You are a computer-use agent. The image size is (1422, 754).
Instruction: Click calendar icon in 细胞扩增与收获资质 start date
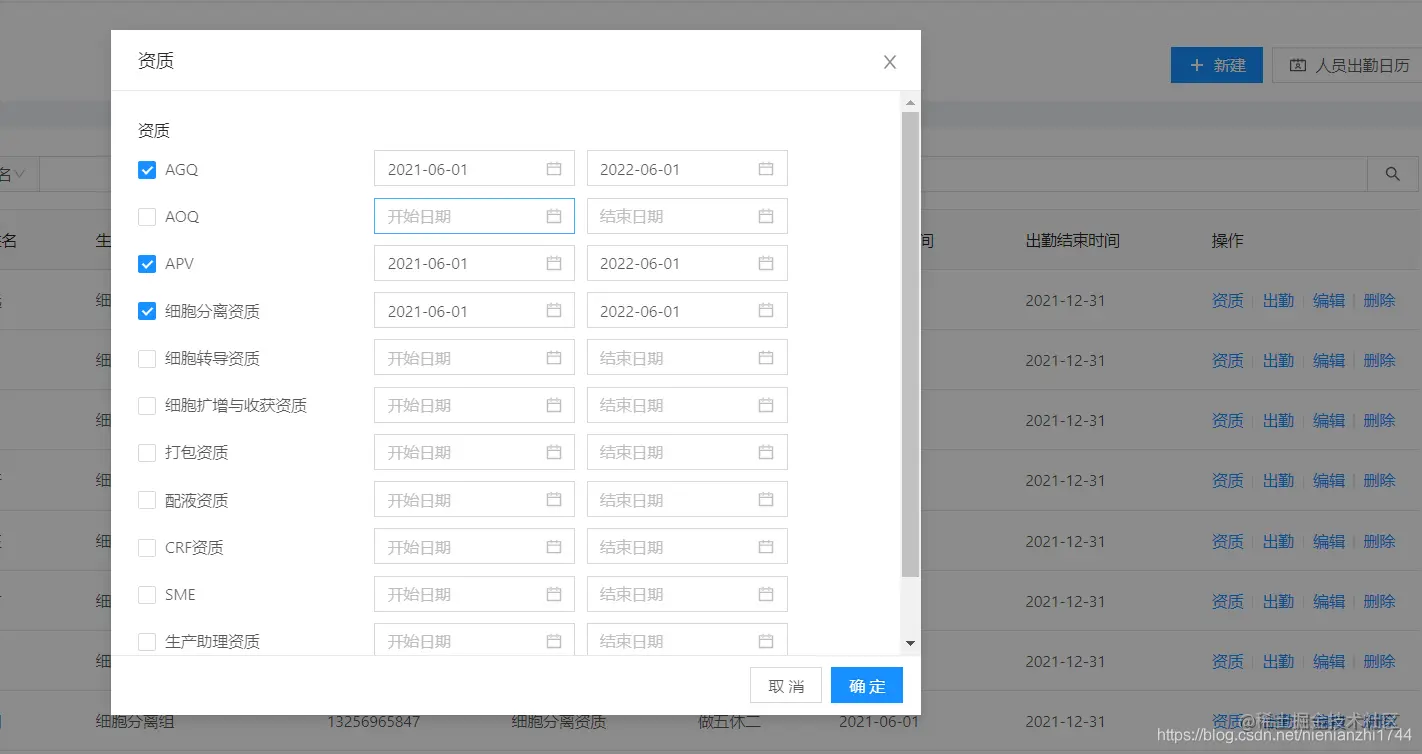tap(554, 405)
